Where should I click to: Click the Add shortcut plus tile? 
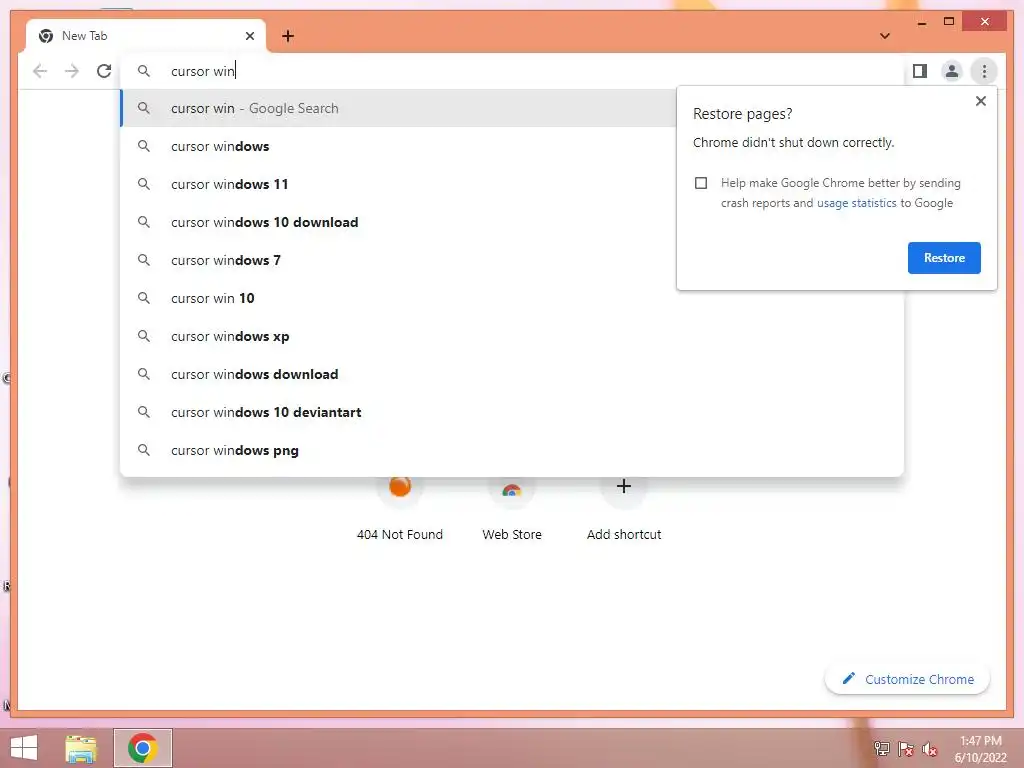point(624,509)
